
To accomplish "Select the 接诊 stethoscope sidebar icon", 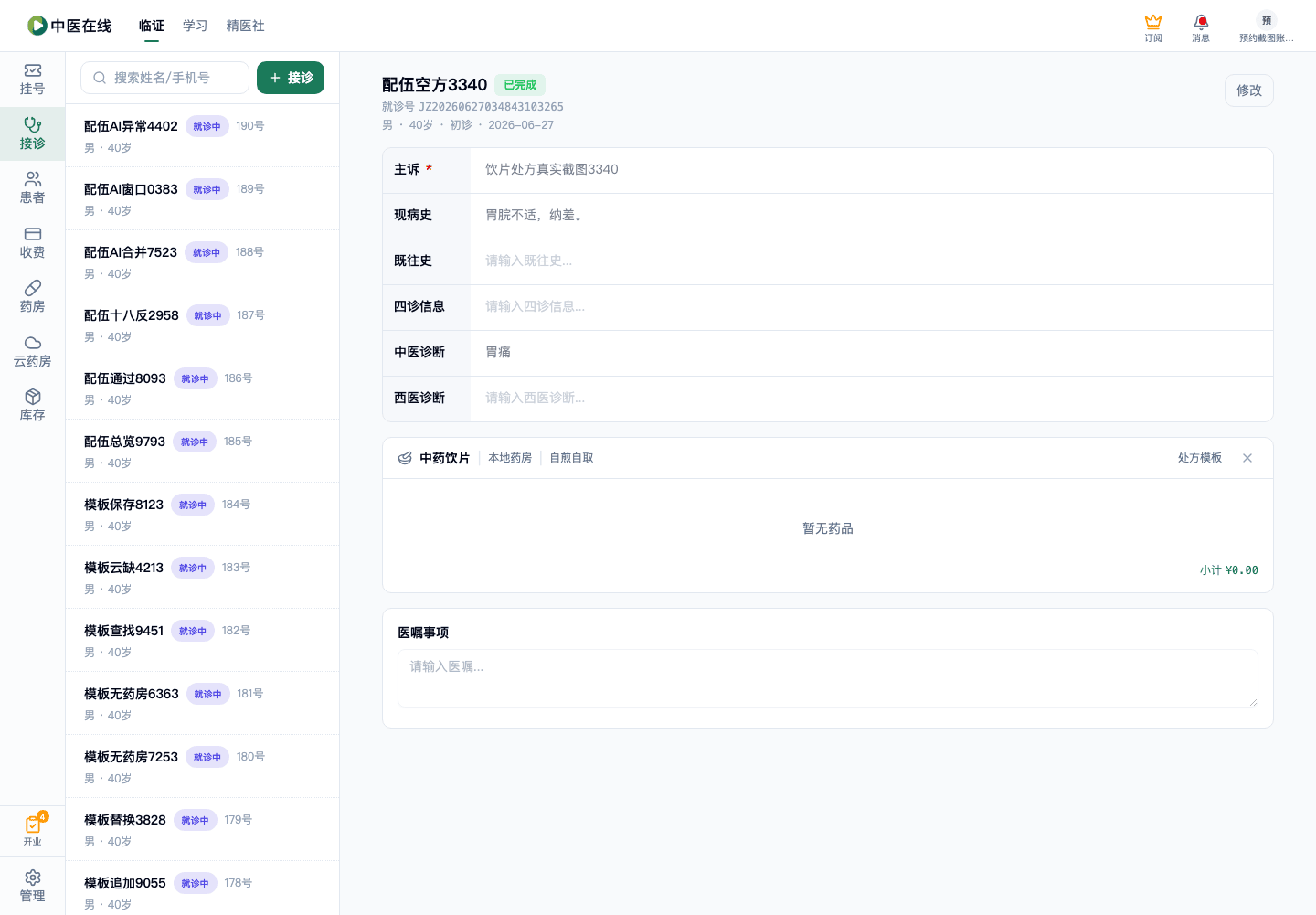I will 32,133.
